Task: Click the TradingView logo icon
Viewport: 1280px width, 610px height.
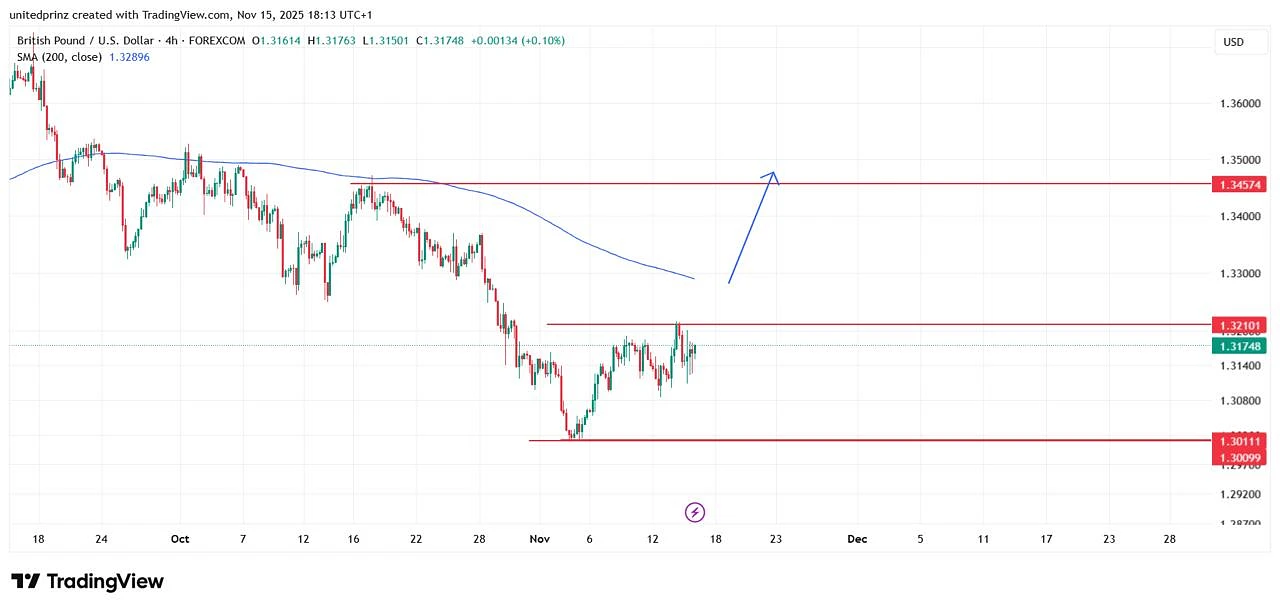Action: click(x=26, y=581)
